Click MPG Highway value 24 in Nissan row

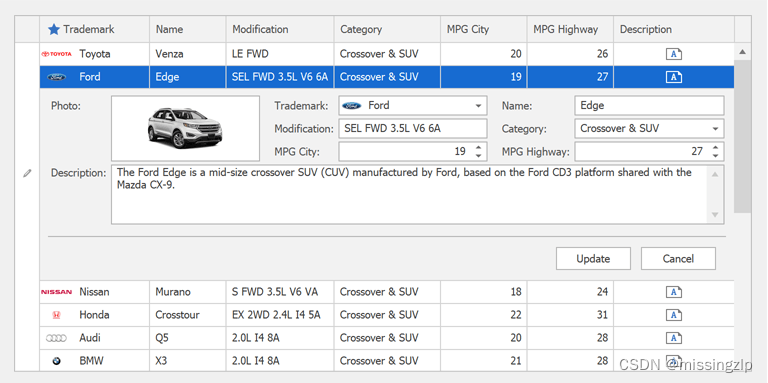pos(570,292)
